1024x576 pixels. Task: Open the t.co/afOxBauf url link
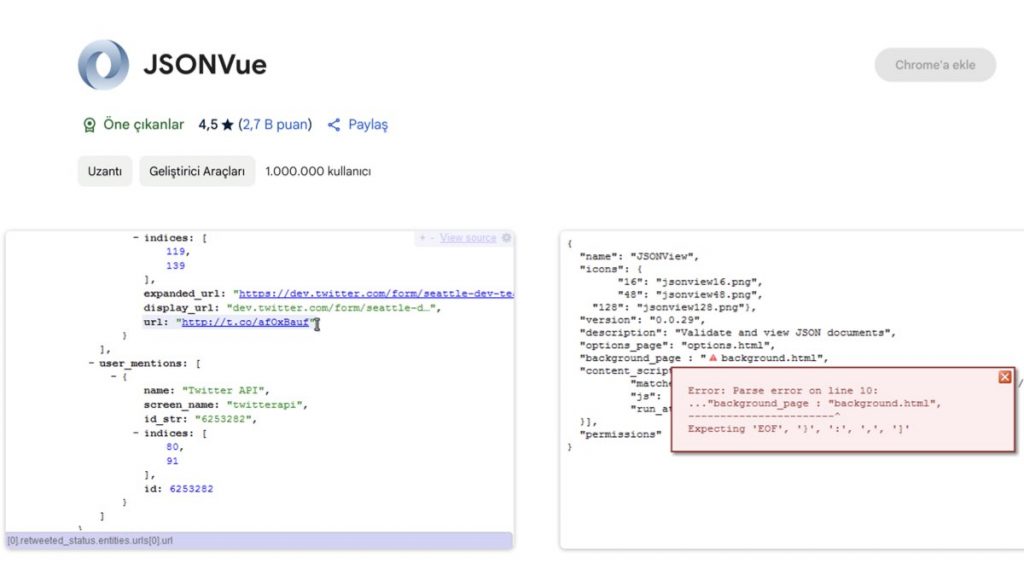pos(245,322)
